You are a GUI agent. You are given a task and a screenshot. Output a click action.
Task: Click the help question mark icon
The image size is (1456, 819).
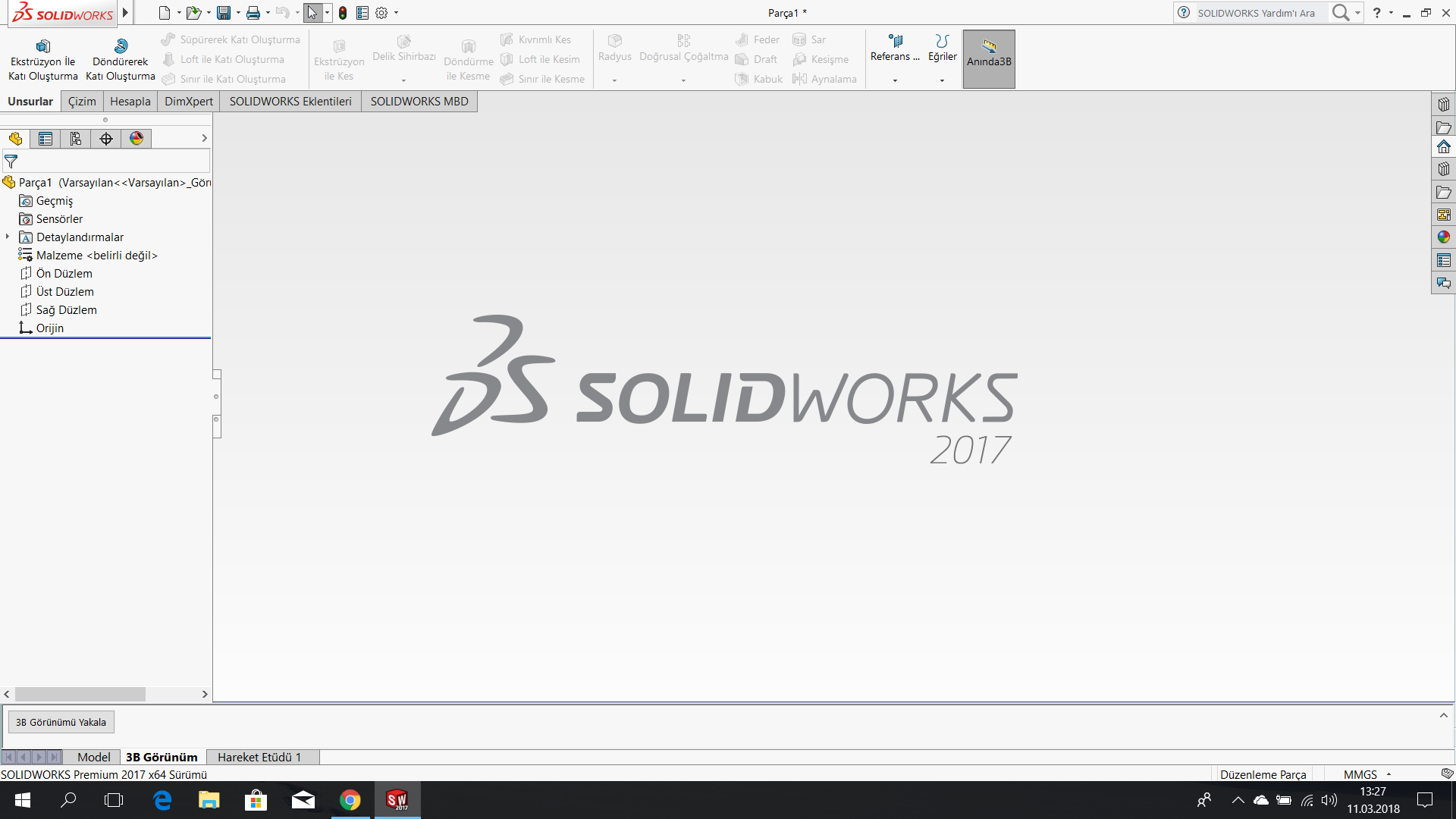pos(1377,13)
